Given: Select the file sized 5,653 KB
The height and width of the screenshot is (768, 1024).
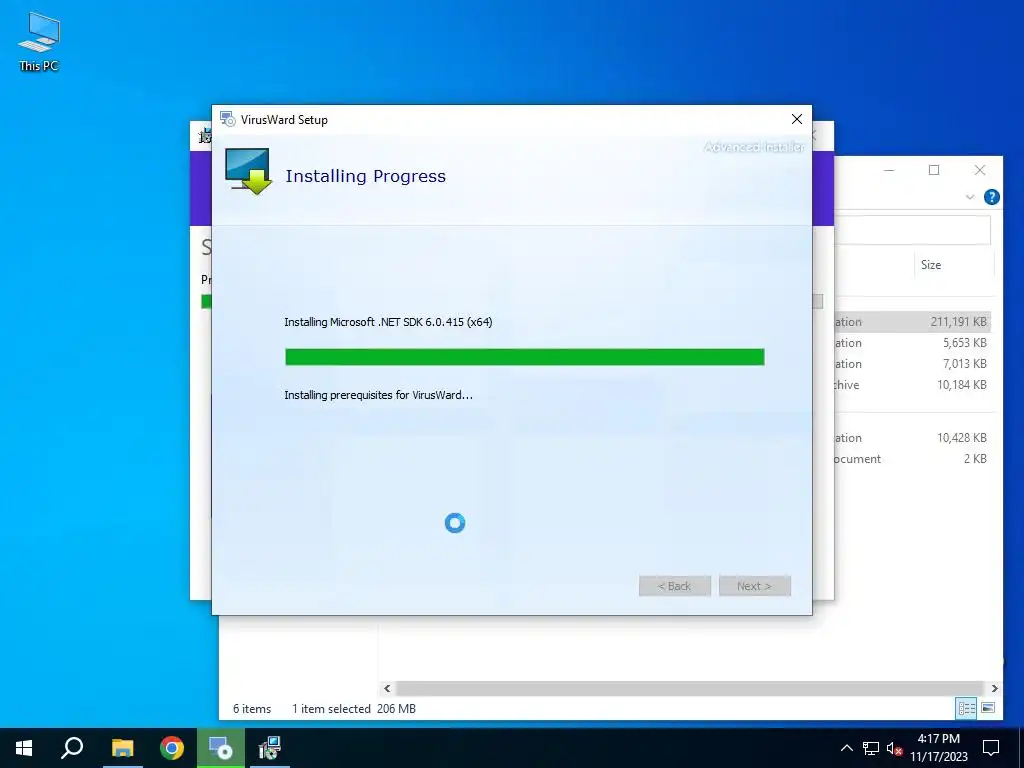Looking at the screenshot, I should pyautogui.click(x=912, y=343).
